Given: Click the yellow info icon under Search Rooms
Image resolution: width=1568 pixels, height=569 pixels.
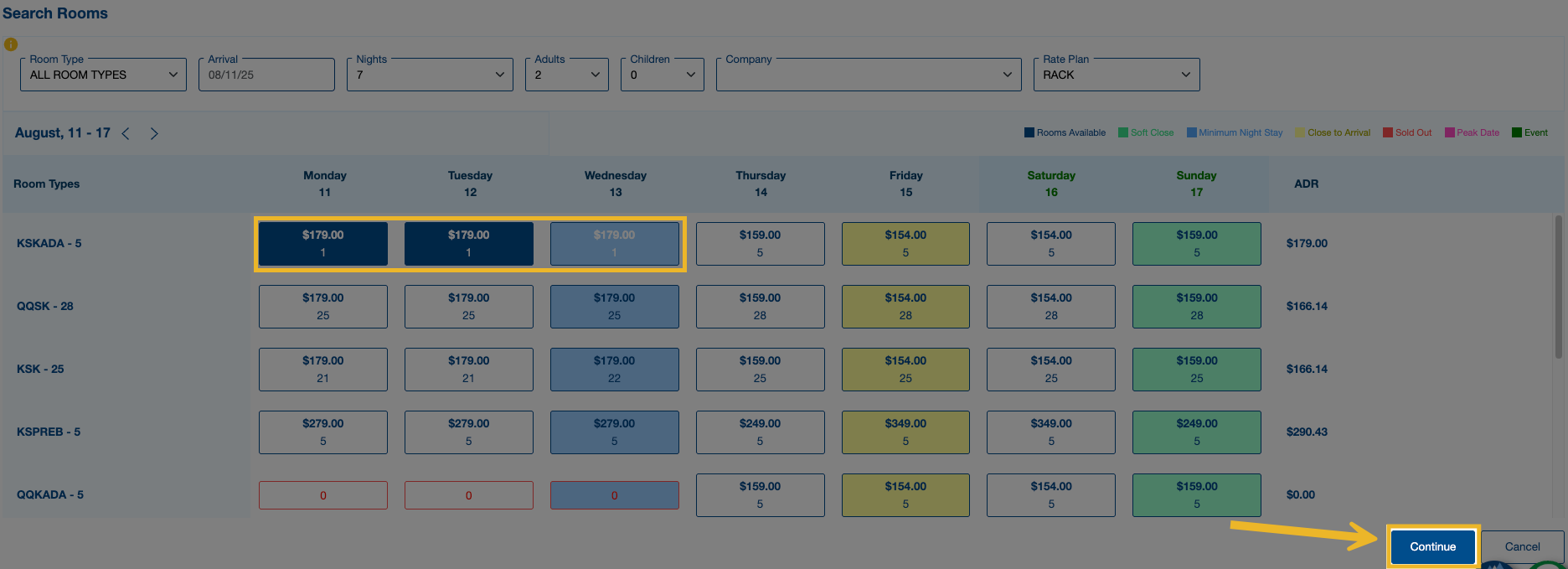Looking at the screenshot, I should tap(11, 44).
